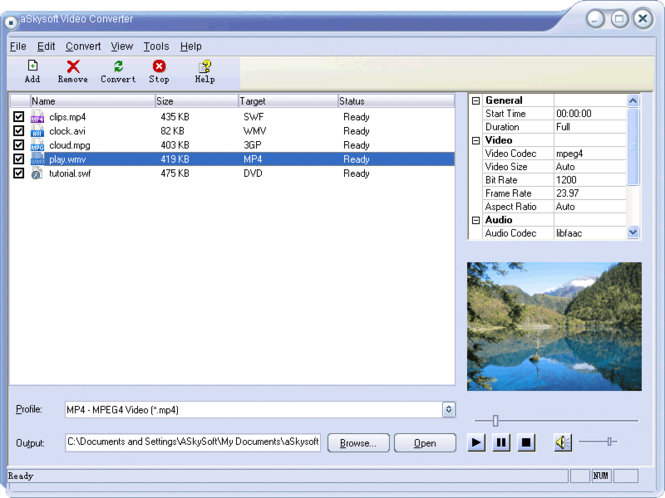Sort list by Target column header
This screenshot has height=498, width=665.
(288, 101)
